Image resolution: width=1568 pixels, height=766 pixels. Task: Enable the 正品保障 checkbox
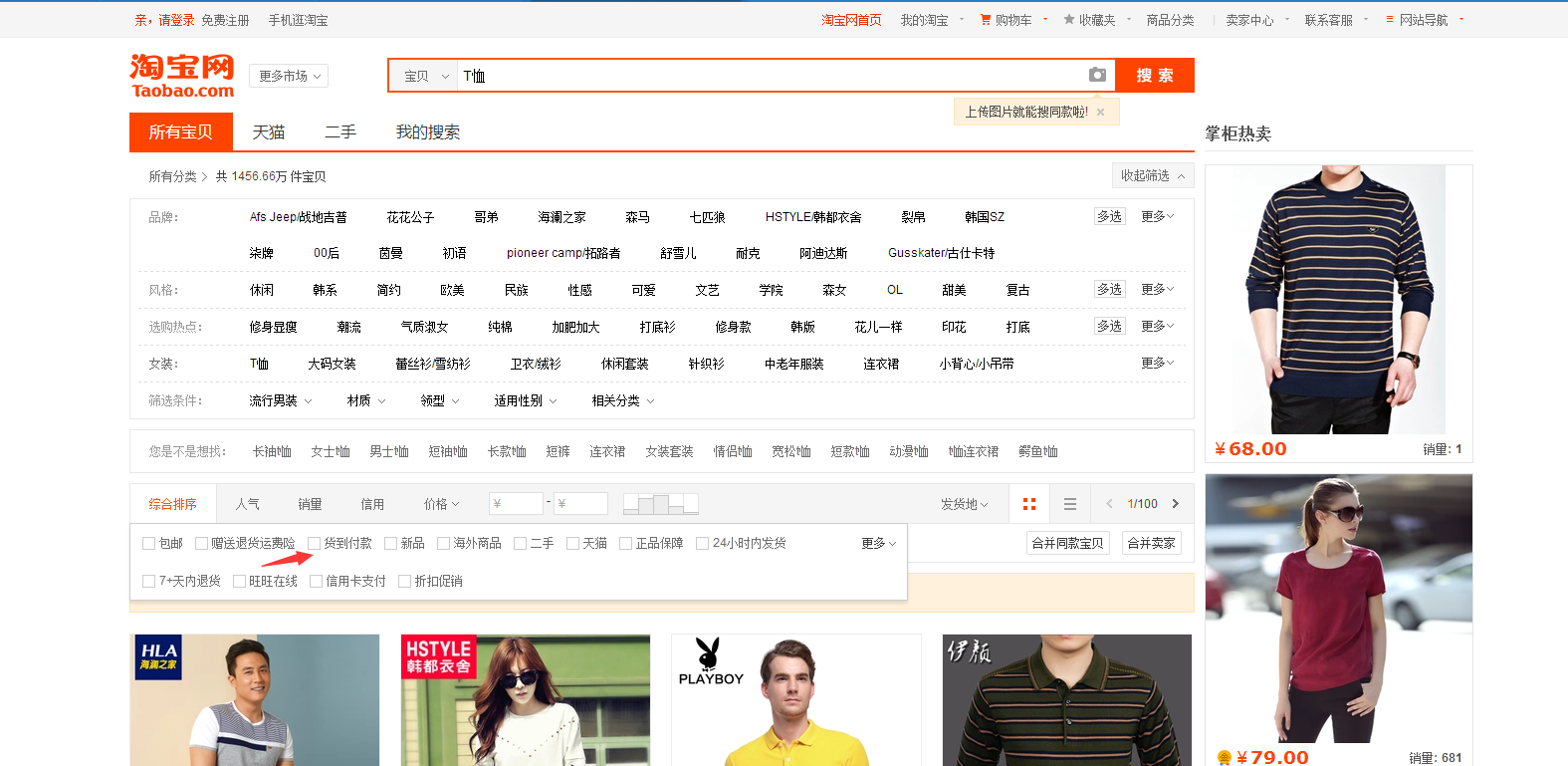click(625, 543)
